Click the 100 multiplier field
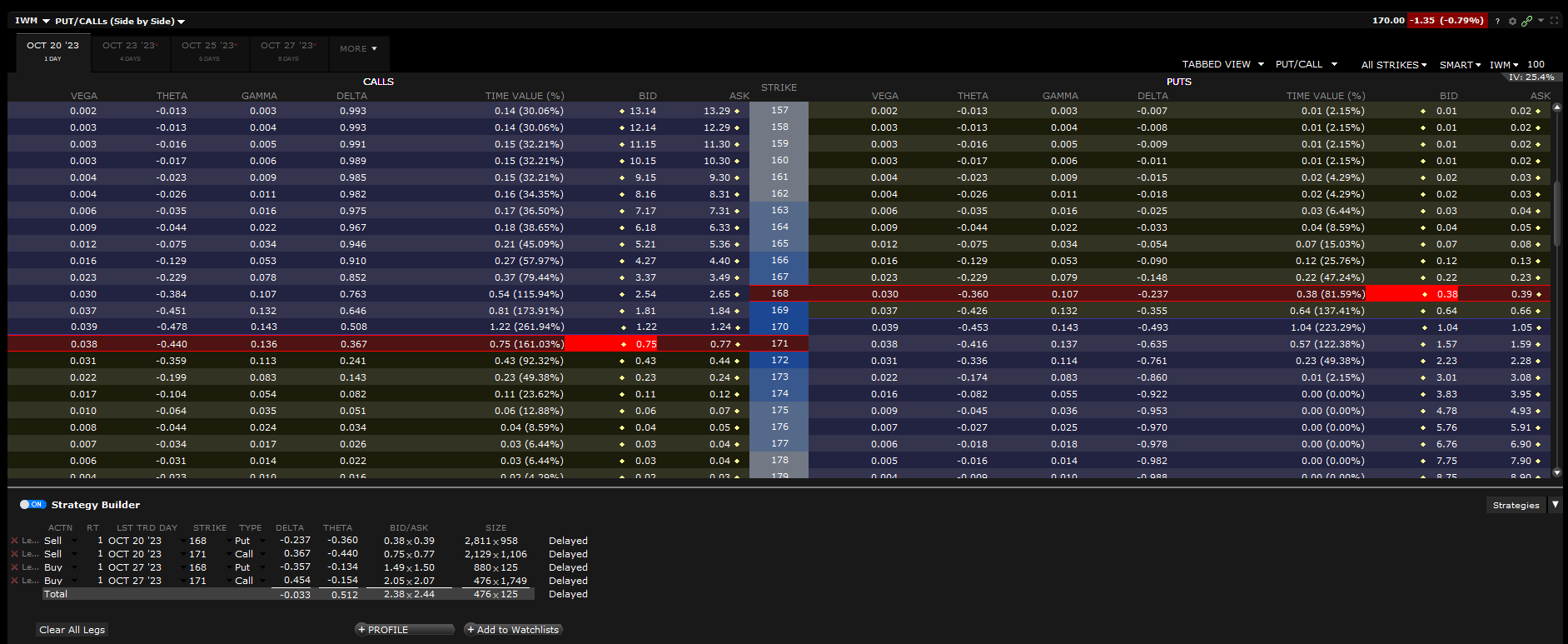 pyautogui.click(x=1536, y=64)
